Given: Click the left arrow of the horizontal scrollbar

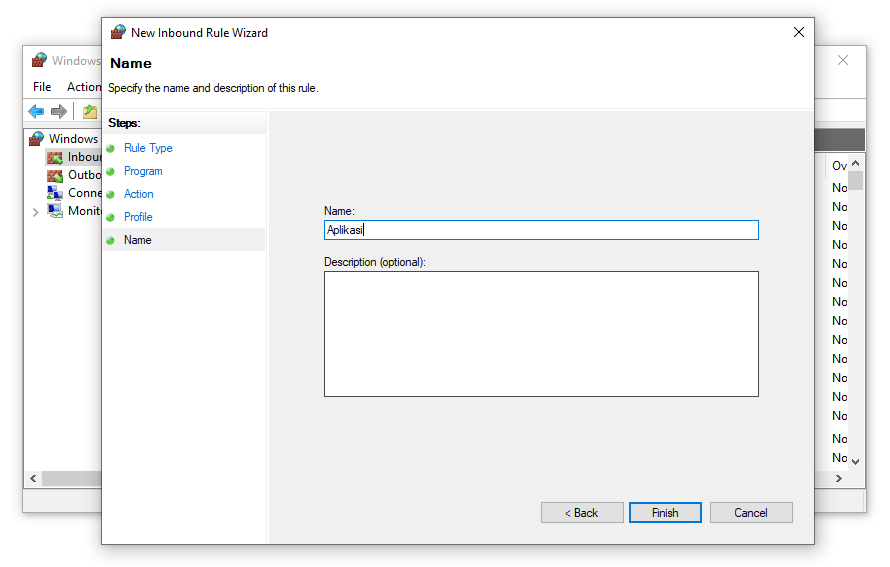Looking at the screenshot, I should tap(33, 478).
